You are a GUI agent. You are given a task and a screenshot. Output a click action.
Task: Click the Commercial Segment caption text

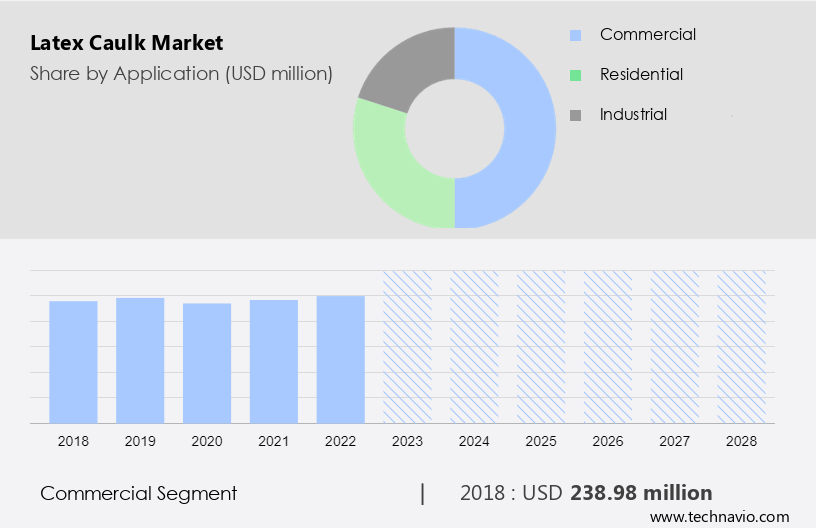[x=139, y=493]
